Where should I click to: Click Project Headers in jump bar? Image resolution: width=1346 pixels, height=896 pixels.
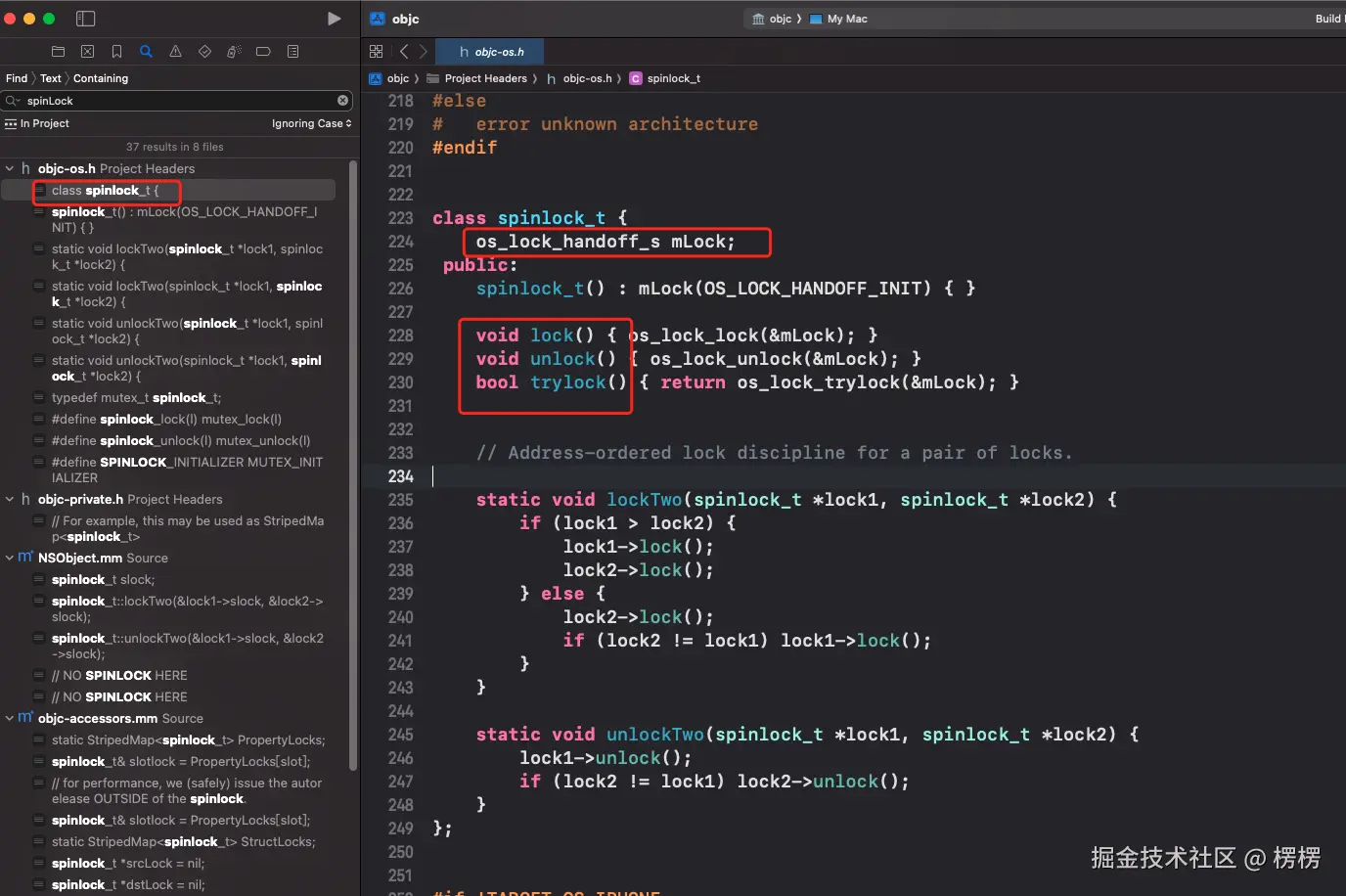coord(477,78)
